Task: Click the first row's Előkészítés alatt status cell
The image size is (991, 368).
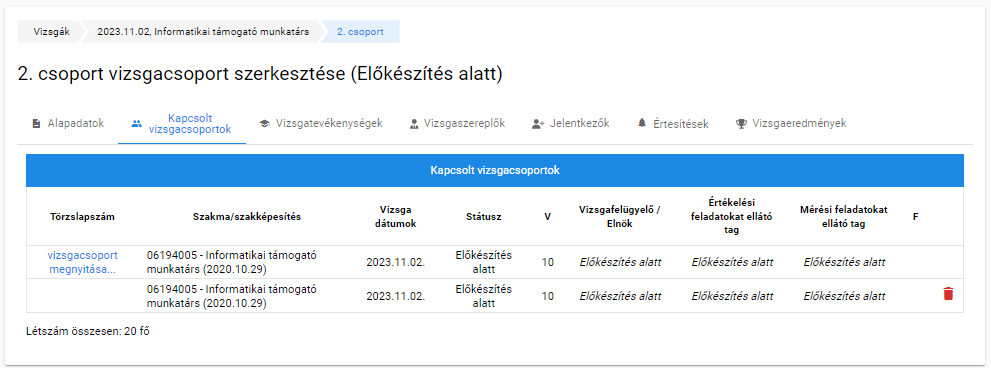Action: tap(483, 262)
